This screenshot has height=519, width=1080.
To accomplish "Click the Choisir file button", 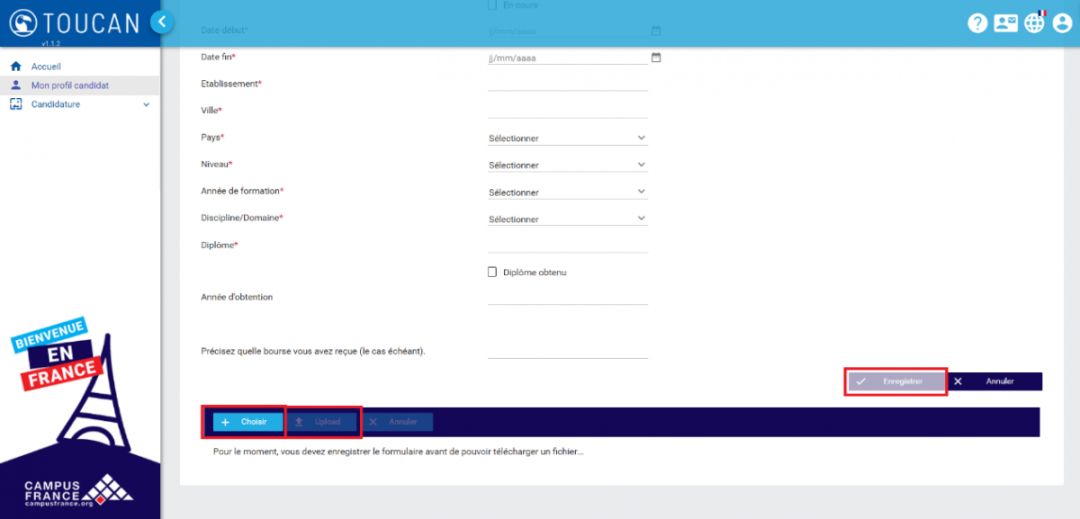I will coord(247,422).
